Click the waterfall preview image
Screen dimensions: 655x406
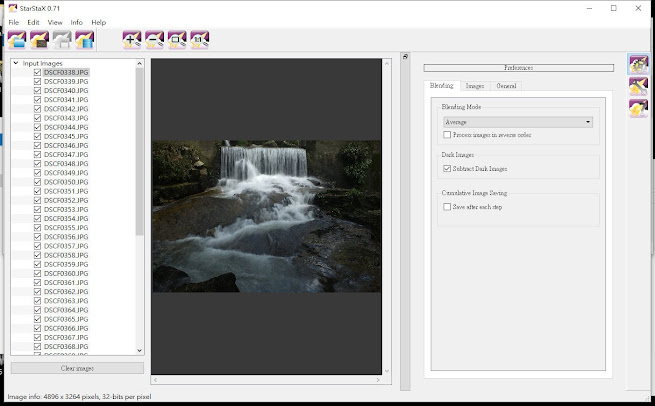(267, 216)
